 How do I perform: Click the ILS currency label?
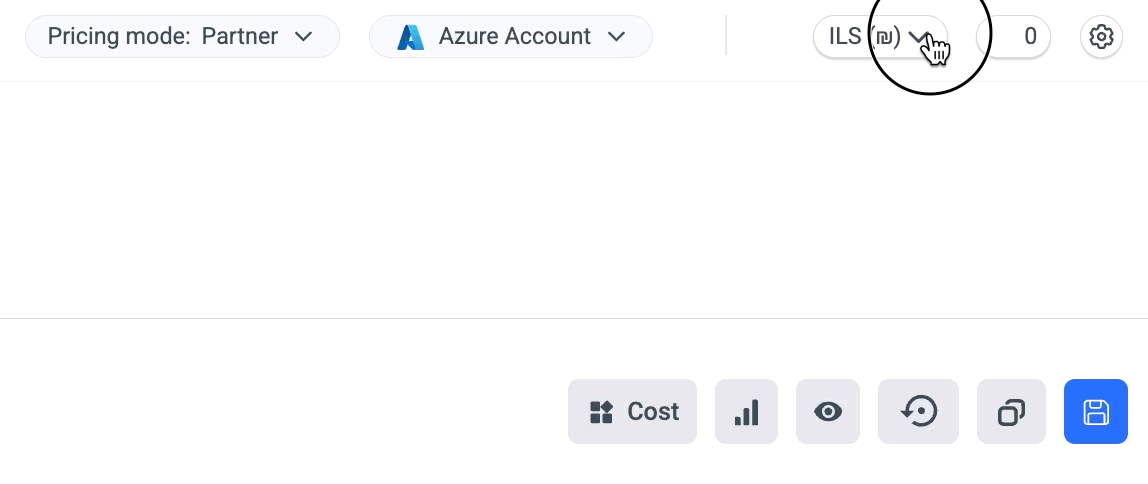[x=845, y=36]
